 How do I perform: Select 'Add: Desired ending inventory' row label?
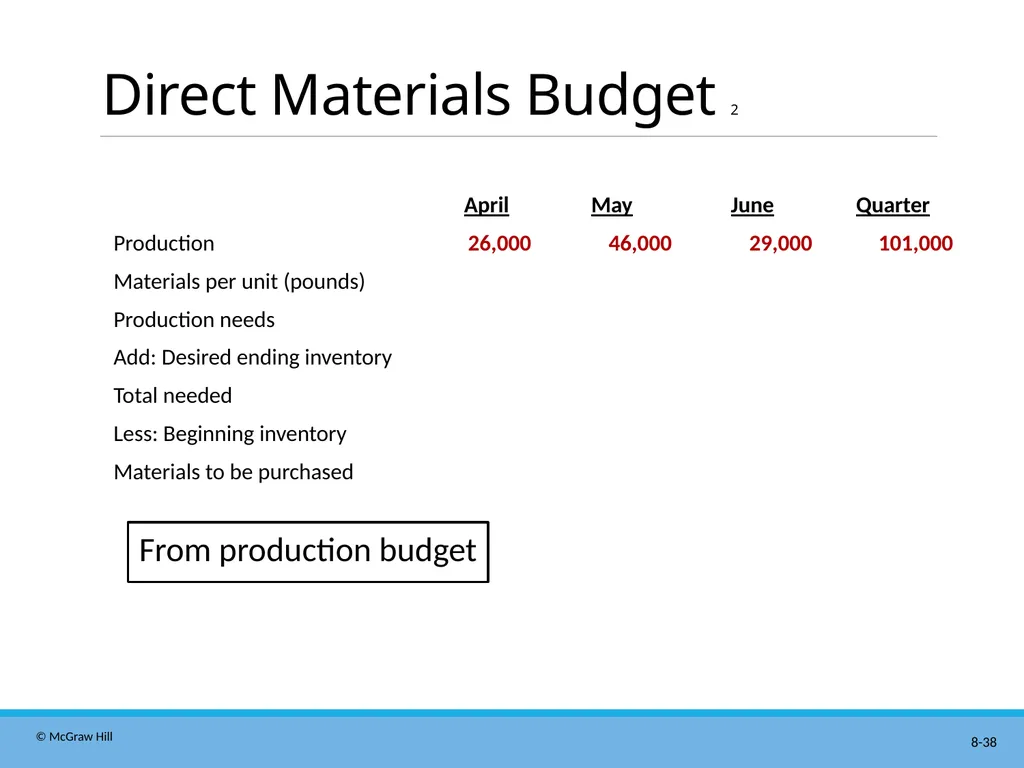(253, 358)
